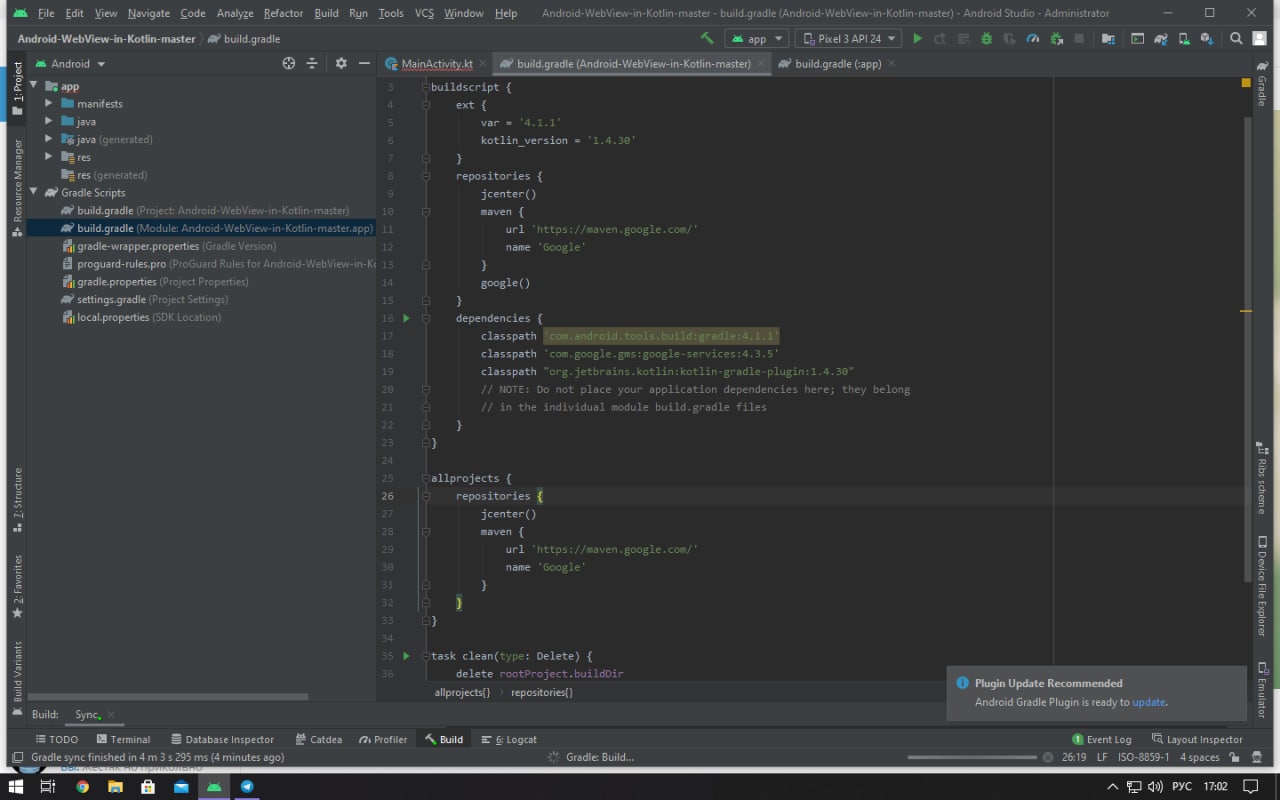1280x800 pixels.
Task: Open AVD Manager phone icon in toolbar
Action: [1184, 39]
